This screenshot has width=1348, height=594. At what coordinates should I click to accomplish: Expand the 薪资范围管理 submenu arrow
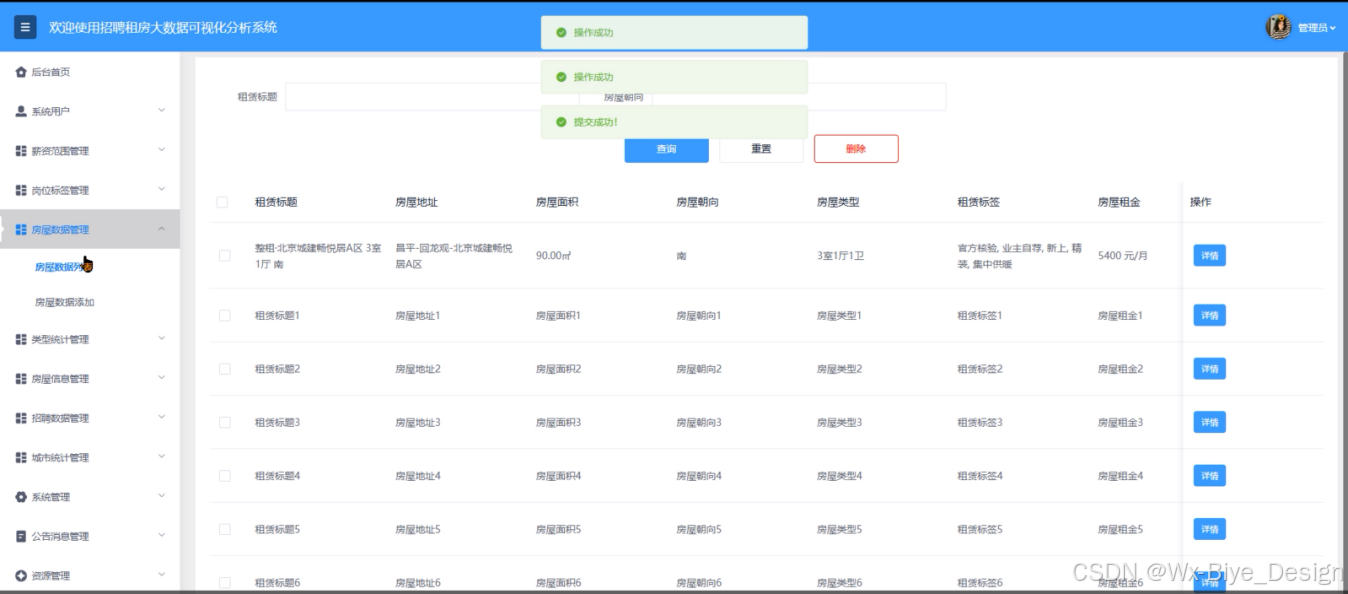162,151
